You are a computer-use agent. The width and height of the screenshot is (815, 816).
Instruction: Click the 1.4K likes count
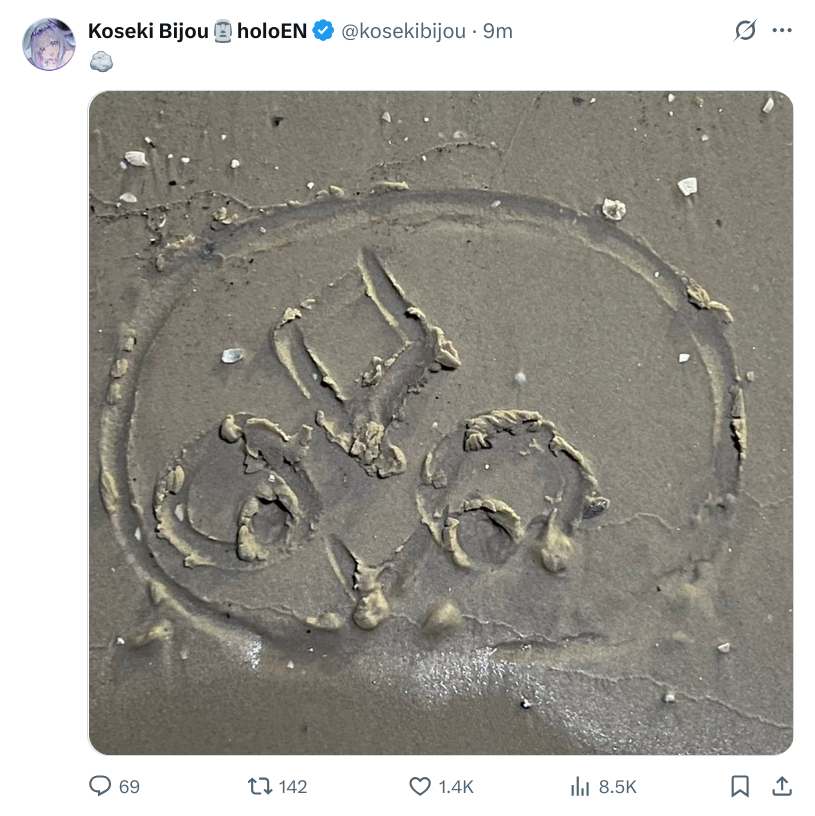(456, 786)
